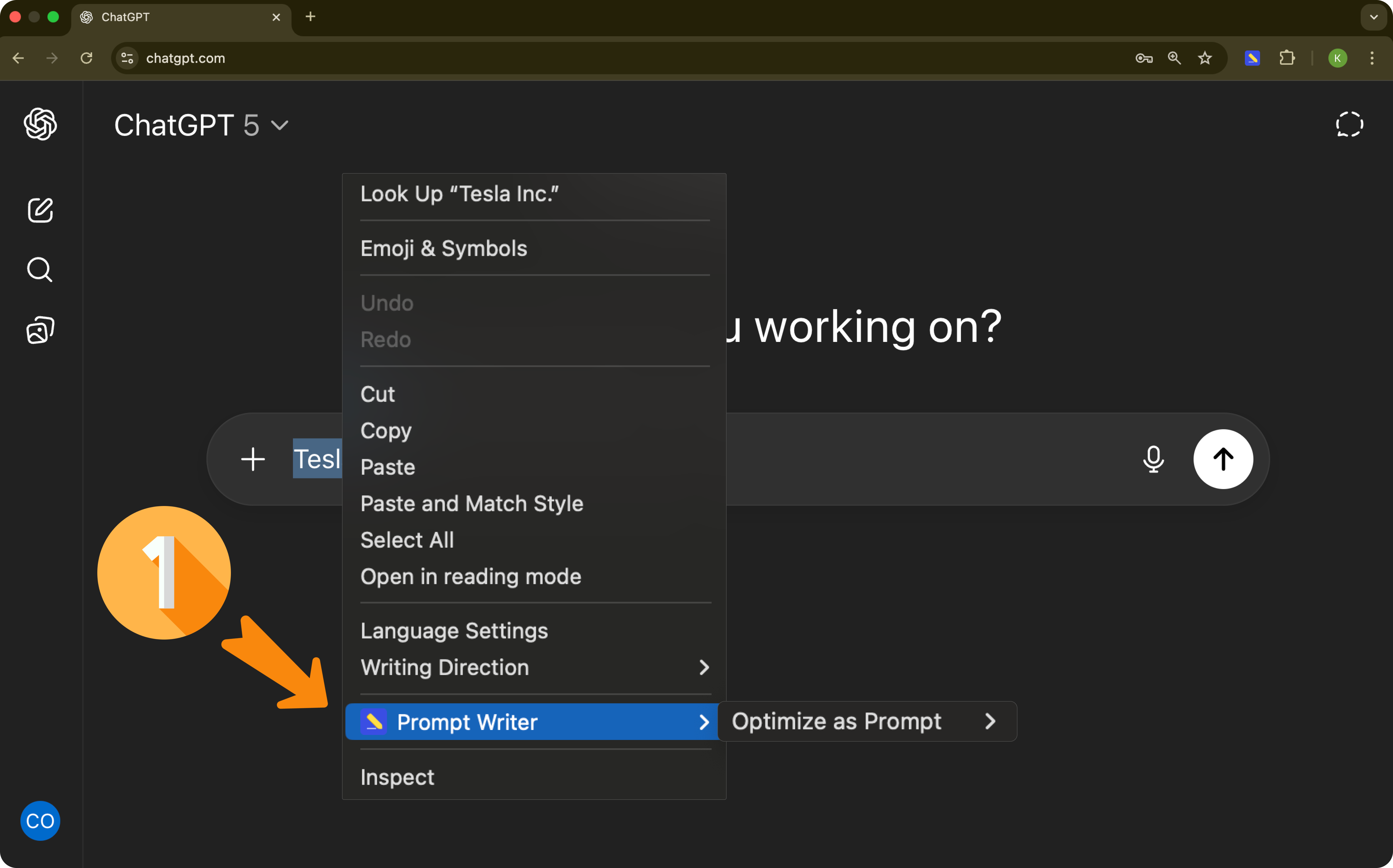Click the ChatGPT logo at top of sidebar

40,124
